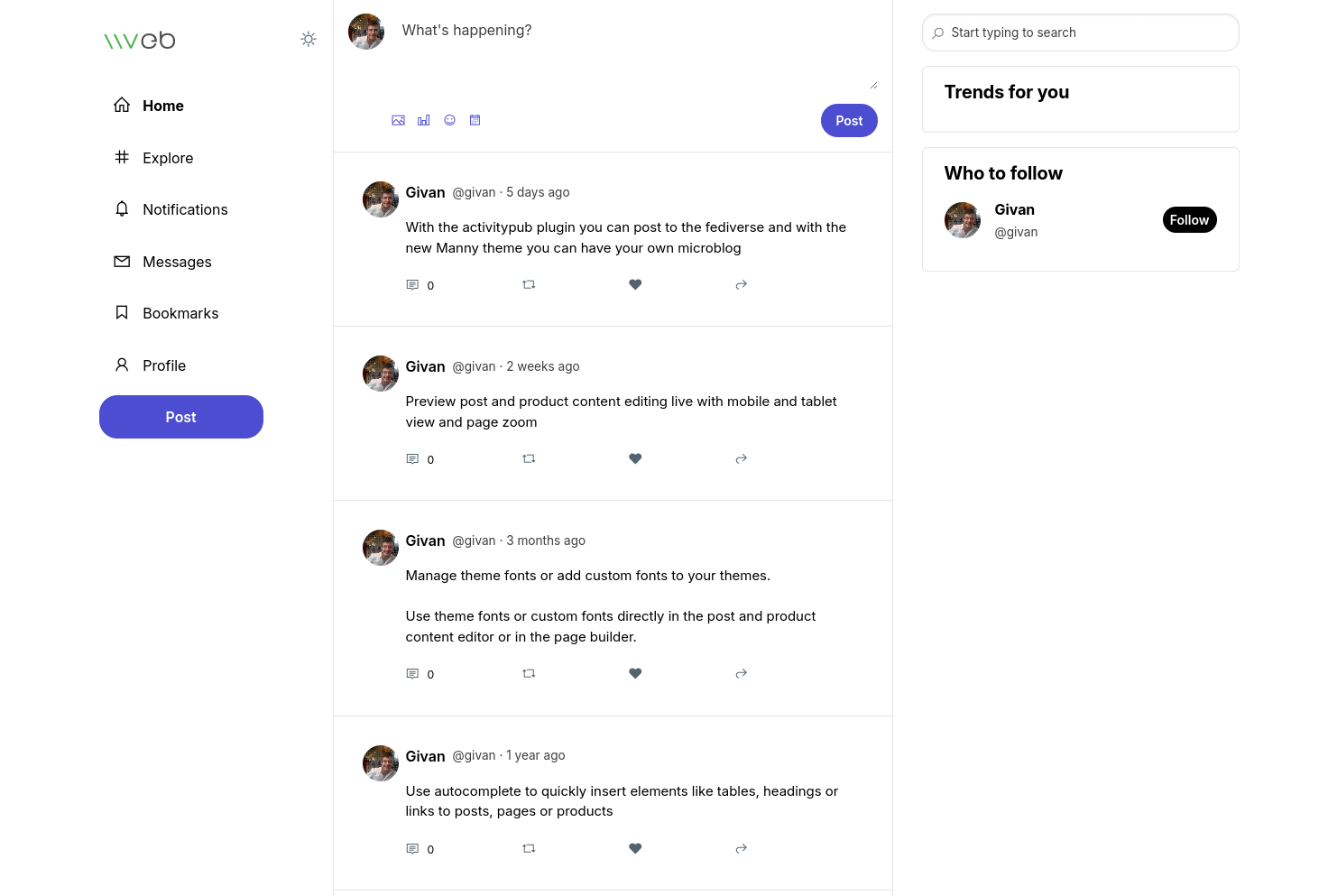
Task: Open comments on the autocomplete post
Action: coord(413,848)
